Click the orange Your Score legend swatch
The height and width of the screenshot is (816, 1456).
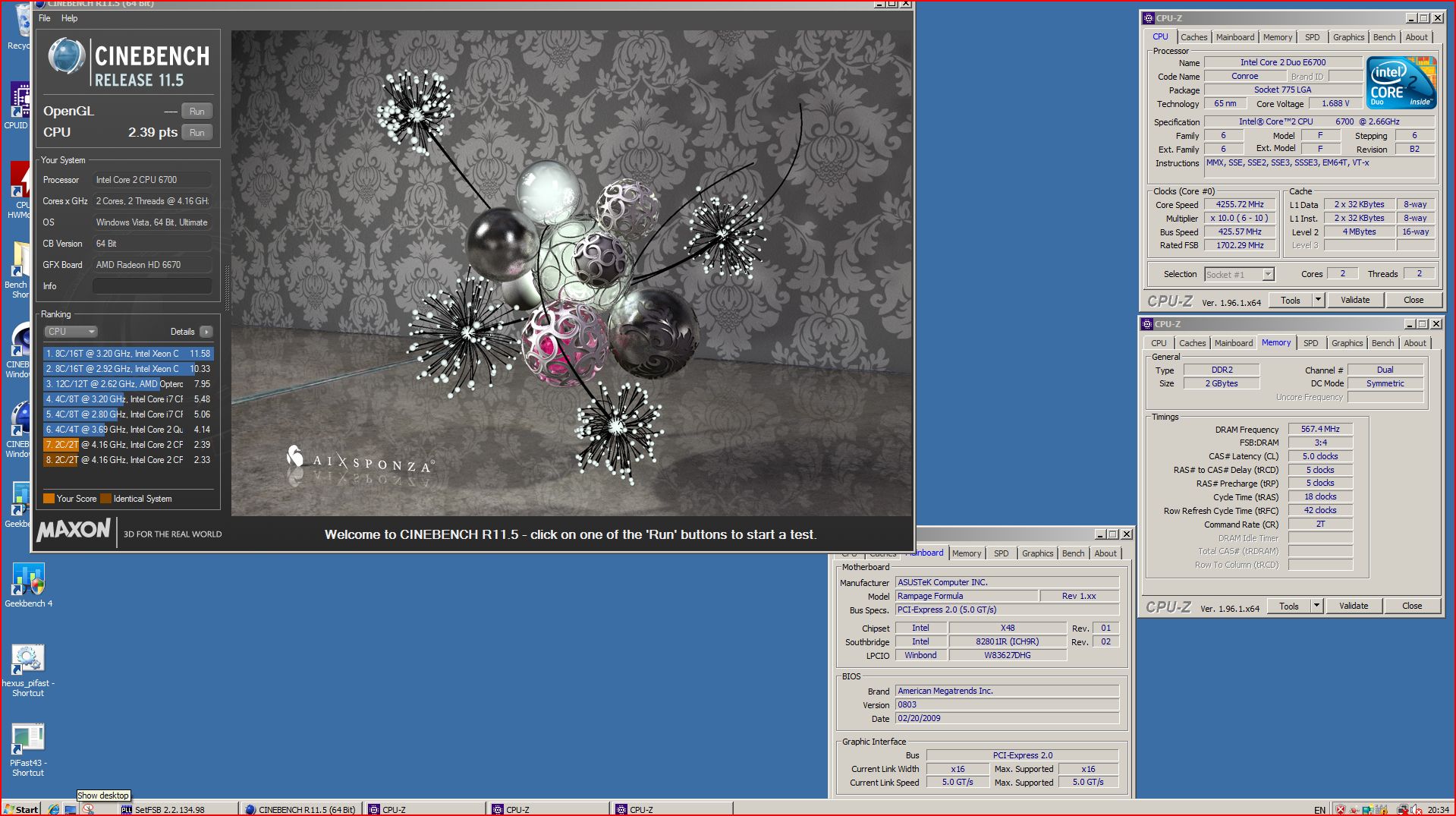[x=49, y=499]
